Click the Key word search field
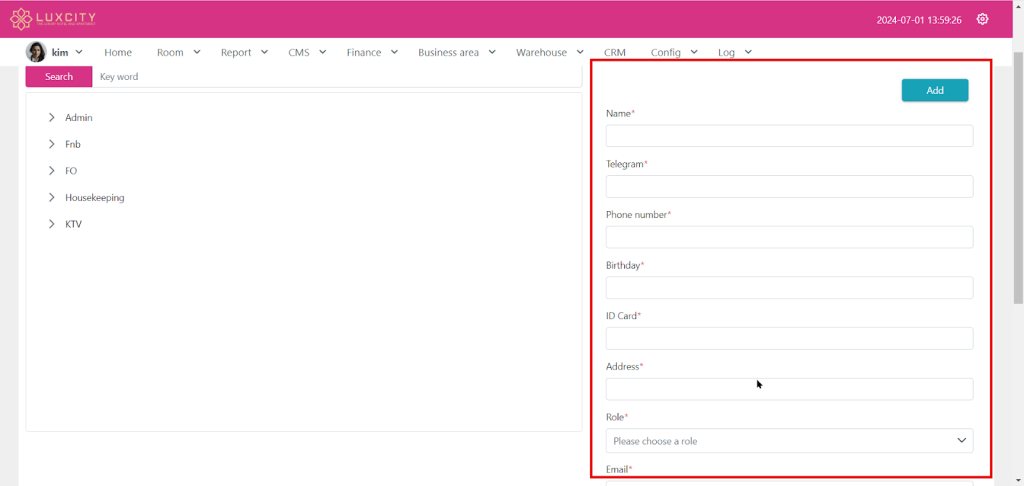This screenshot has height=486, width=1024. pos(336,77)
